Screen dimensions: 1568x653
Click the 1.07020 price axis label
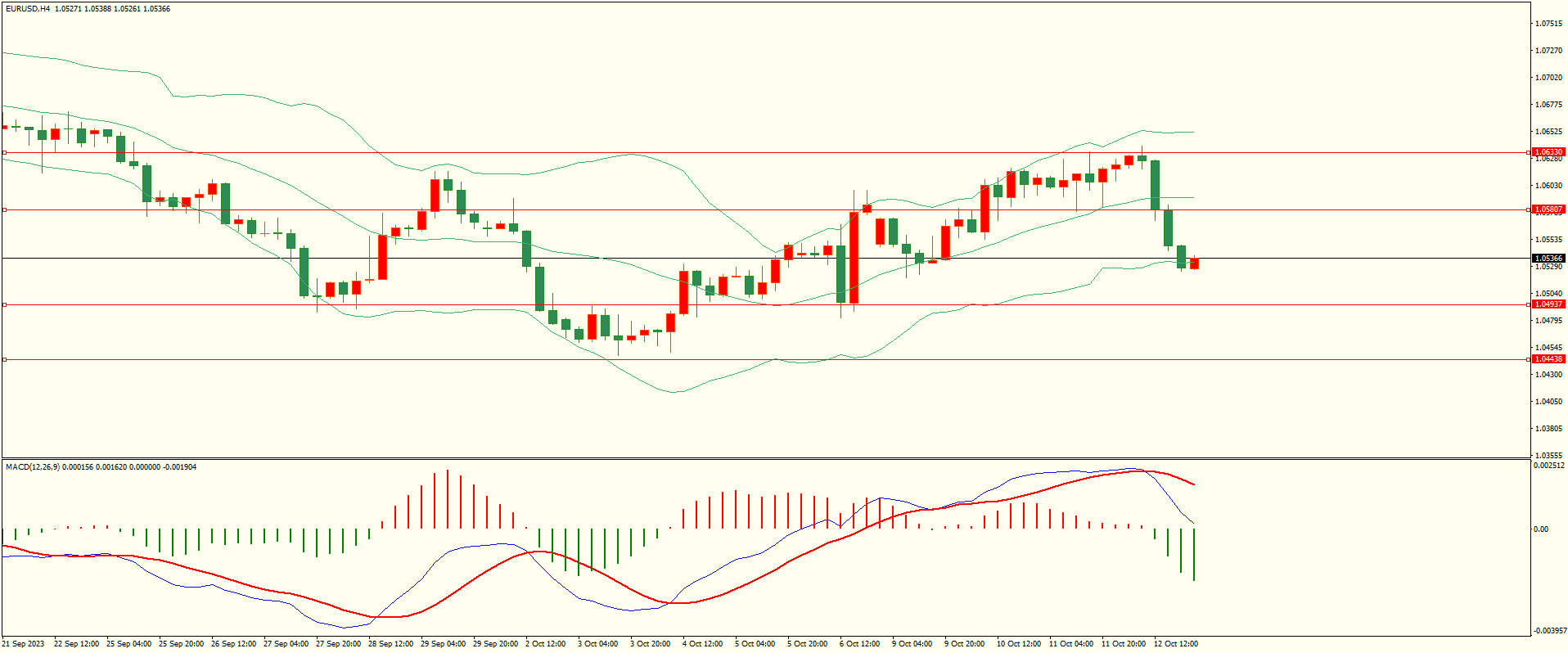point(1548,78)
